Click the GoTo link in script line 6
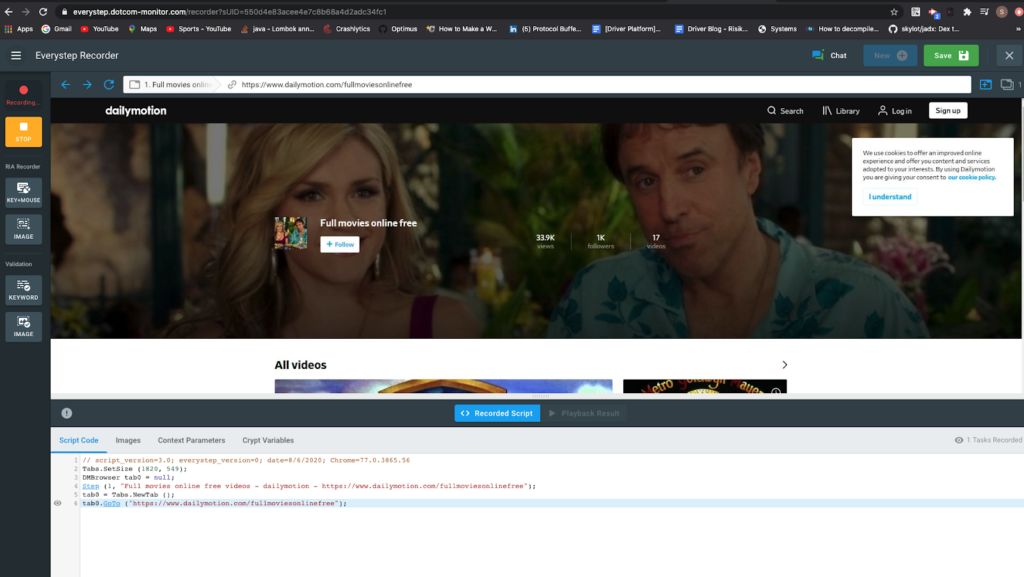This screenshot has height=577, width=1024. pyautogui.click(x=112, y=503)
